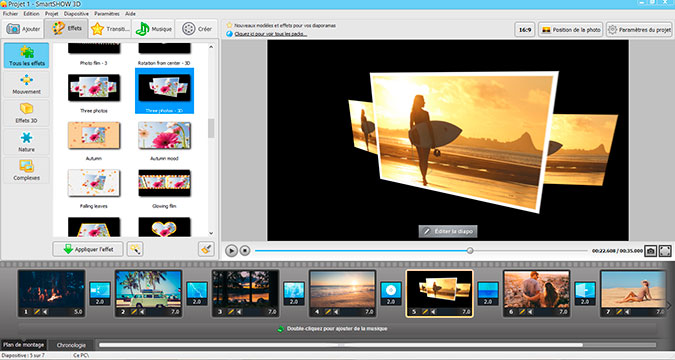Click the sound icon on slide 6

click(530, 312)
